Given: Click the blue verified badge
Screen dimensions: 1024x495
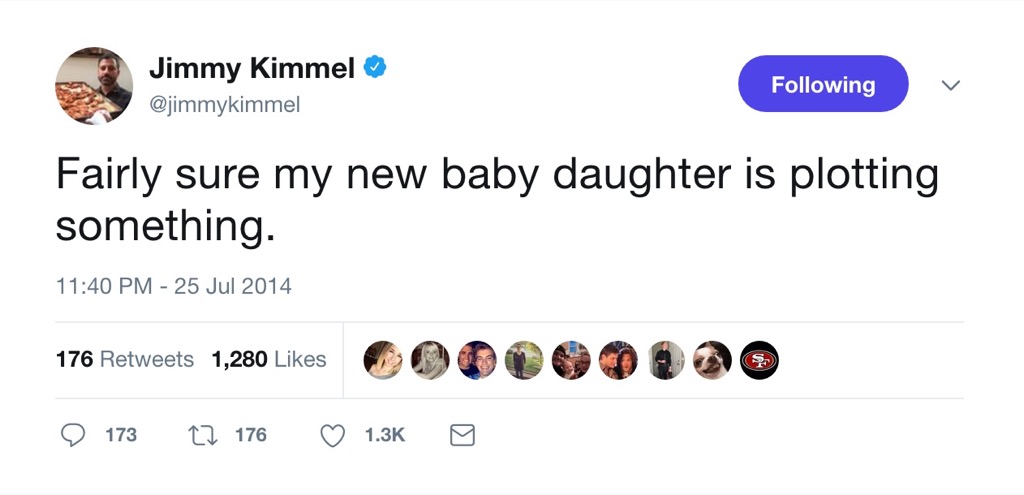Looking at the screenshot, I should click(x=375, y=68).
